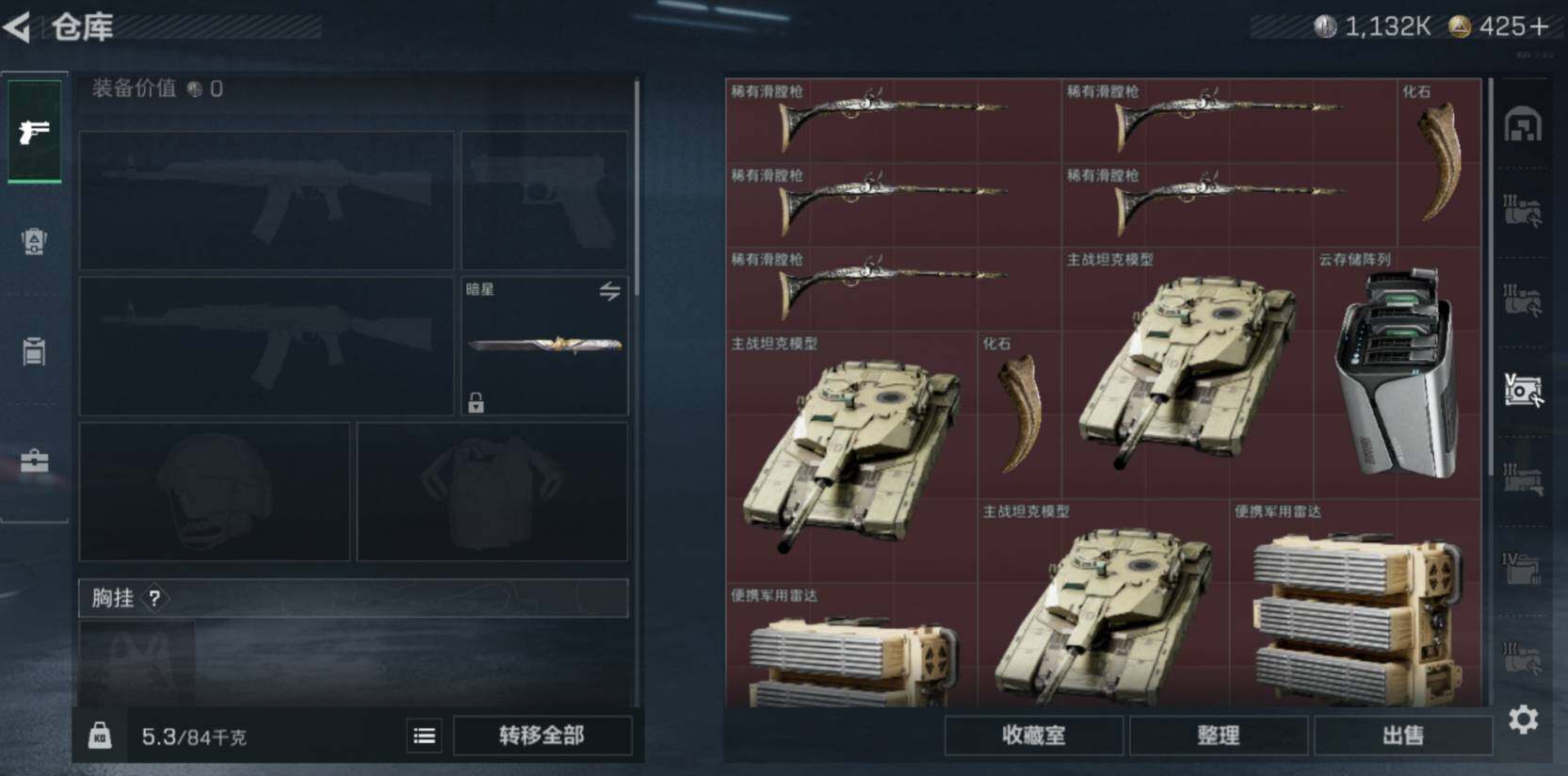Click the 转移全部 button
The height and width of the screenshot is (776, 1568).
pos(542,736)
